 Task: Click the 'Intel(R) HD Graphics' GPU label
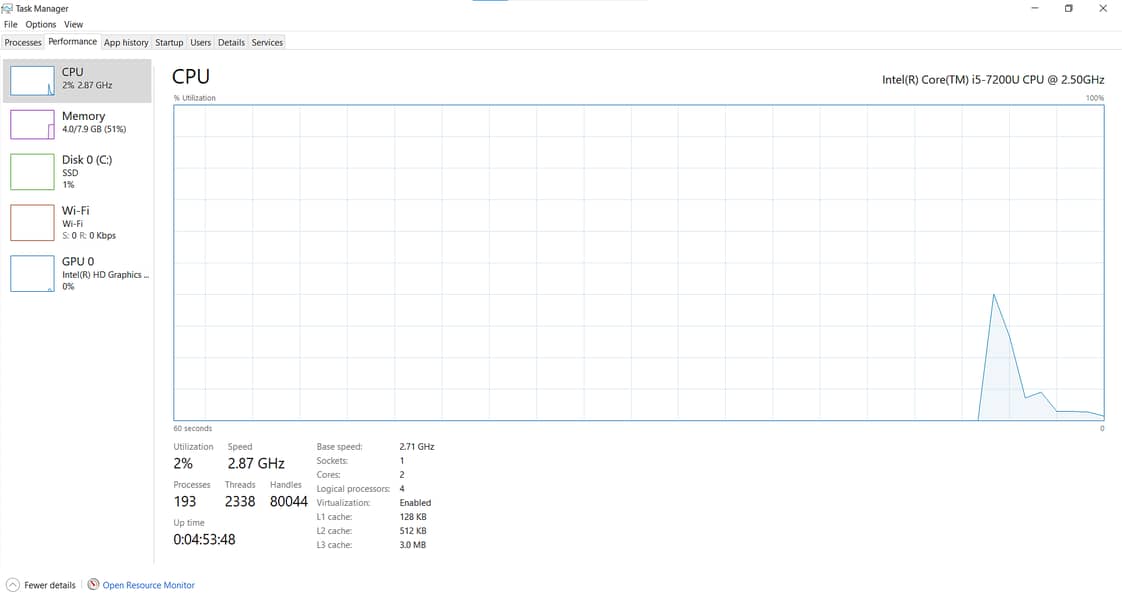point(105,275)
